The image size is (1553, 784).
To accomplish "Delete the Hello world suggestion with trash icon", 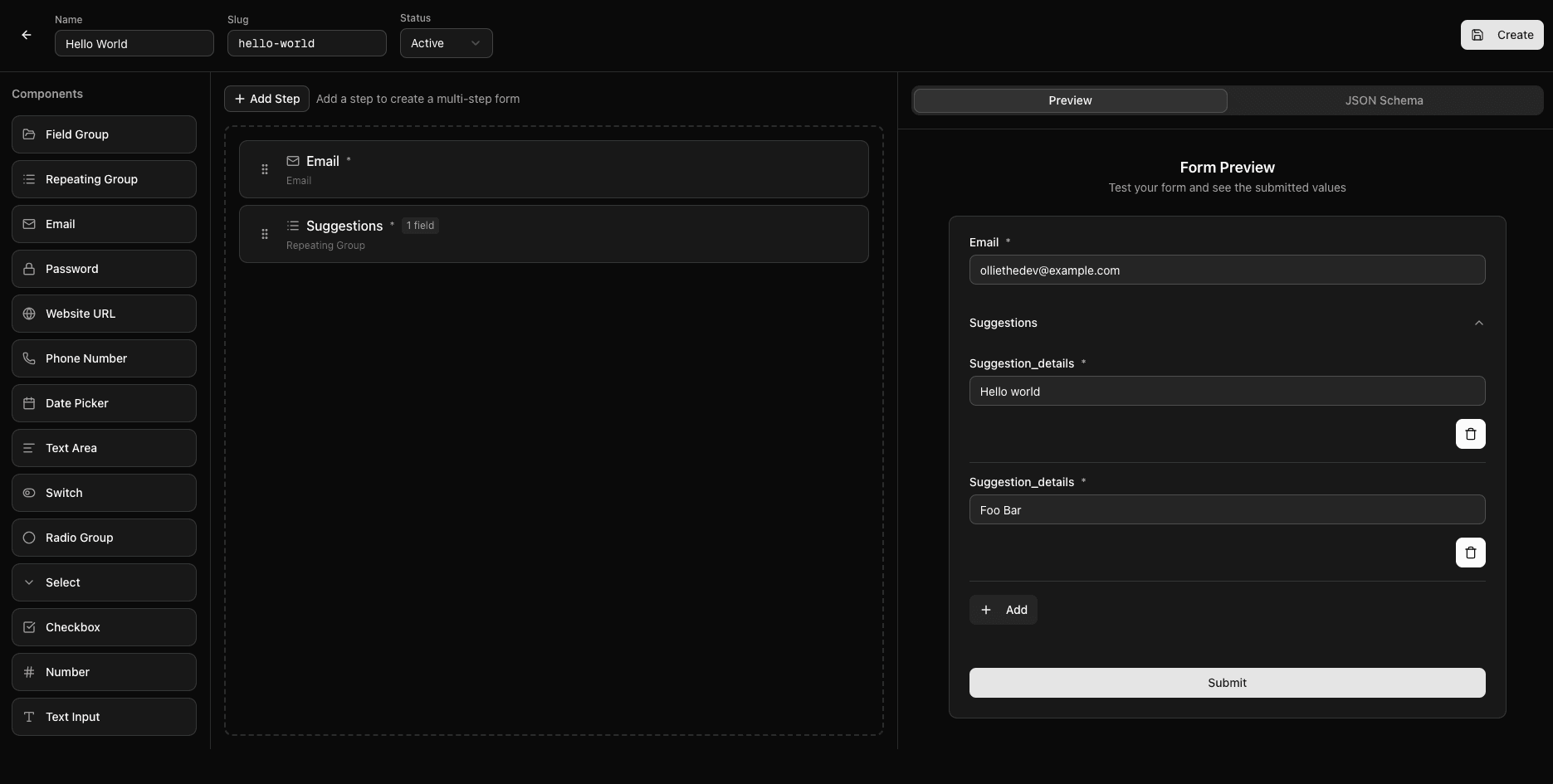I will click(1470, 434).
